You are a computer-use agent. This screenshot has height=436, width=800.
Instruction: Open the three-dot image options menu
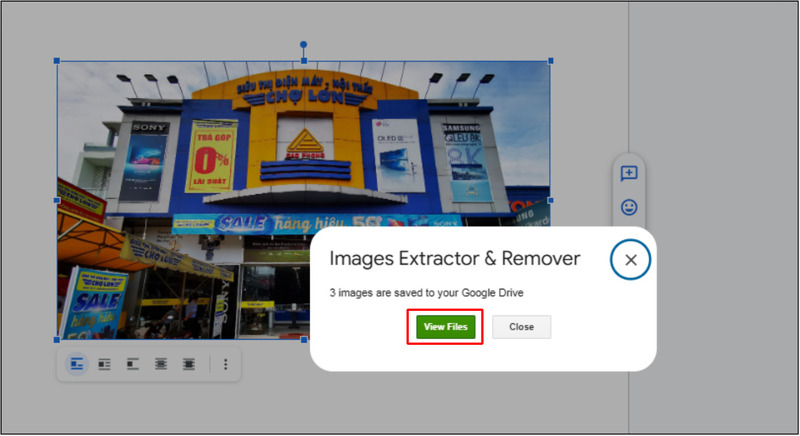(x=225, y=365)
